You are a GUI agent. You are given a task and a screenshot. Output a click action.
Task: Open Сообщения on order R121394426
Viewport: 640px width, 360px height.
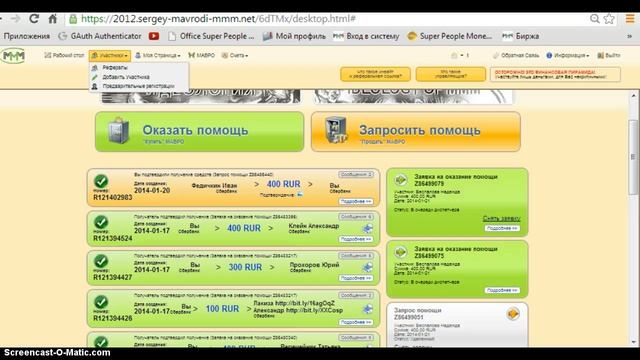(x=356, y=296)
